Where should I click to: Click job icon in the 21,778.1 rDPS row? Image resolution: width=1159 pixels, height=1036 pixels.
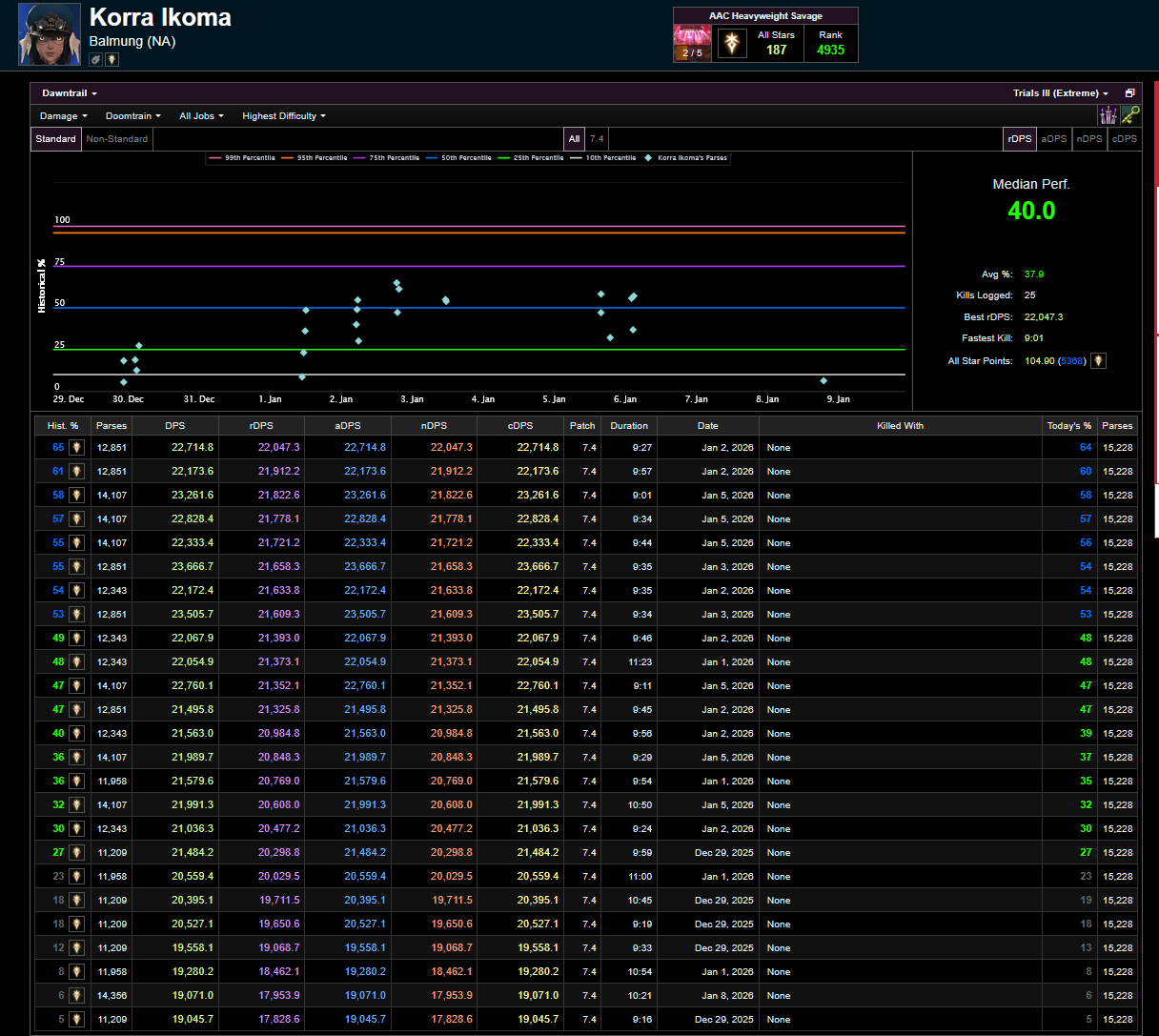[x=76, y=518]
